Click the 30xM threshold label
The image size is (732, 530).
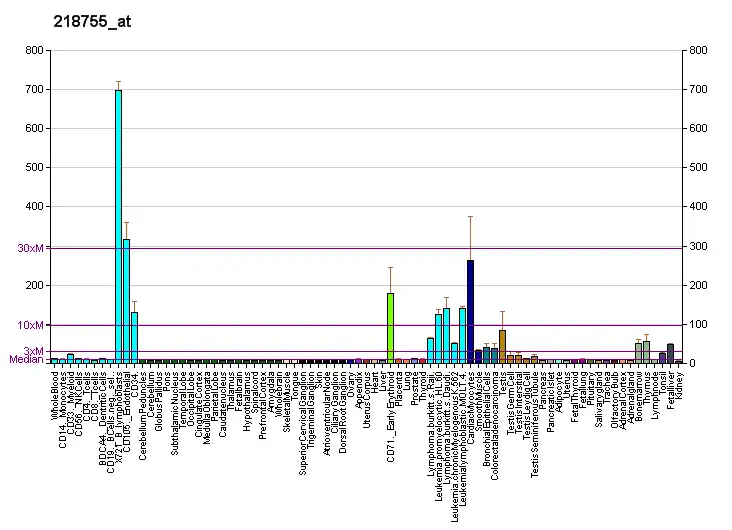tap(31, 248)
